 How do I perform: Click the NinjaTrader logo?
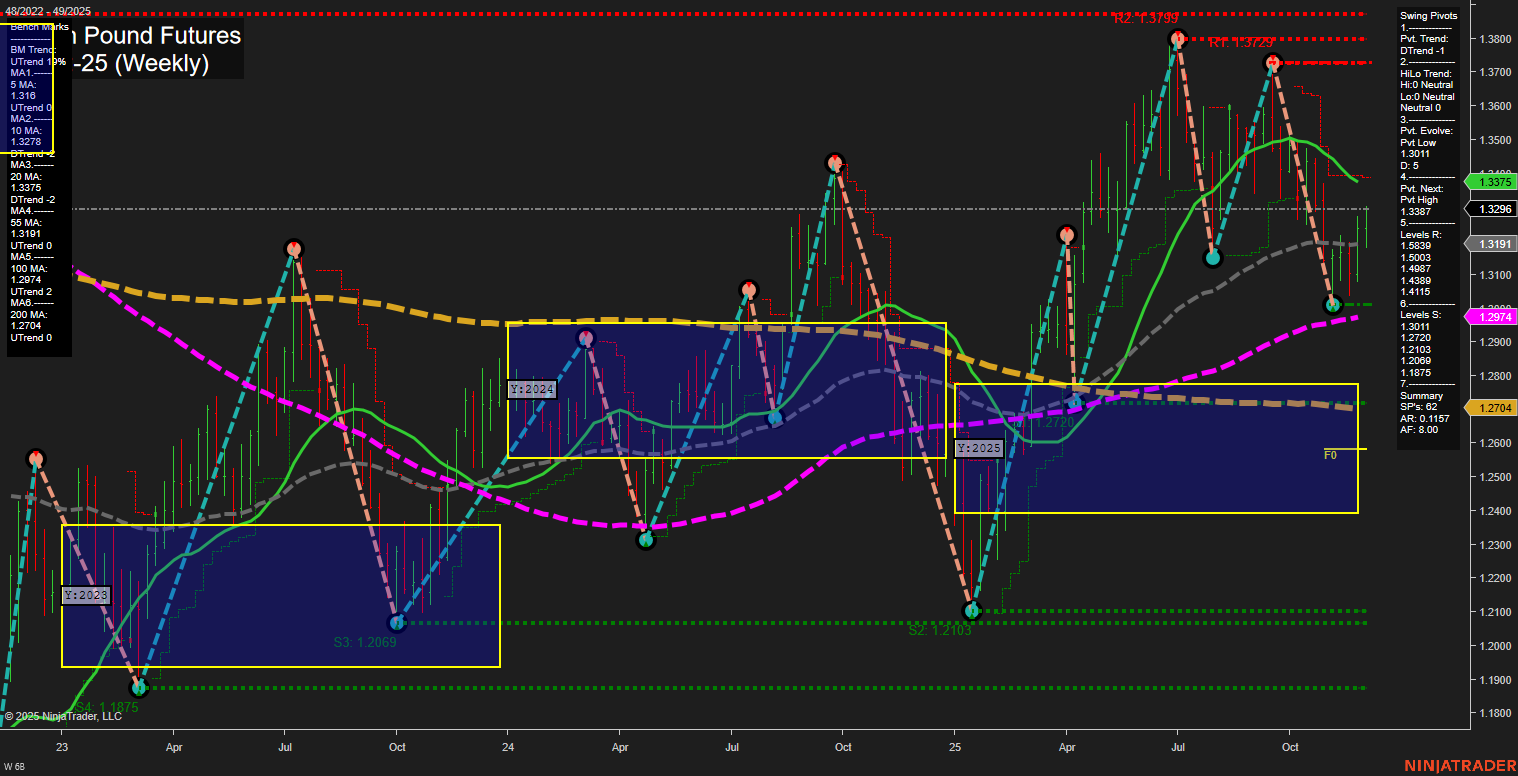coord(1459,765)
